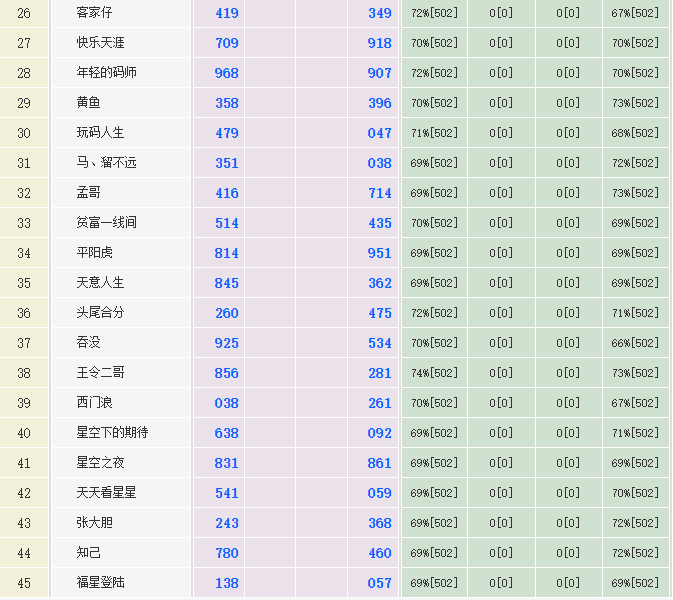This screenshot has width=673, height=600.
Task: Click row number 31 for 马、猫不远
Action: (24, 163)
